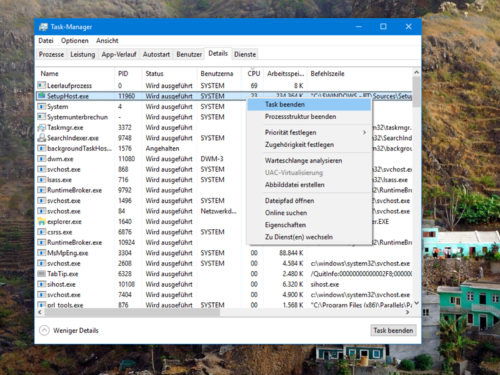Expand the Priorität festlegen submenu arrow
Viewport: 500px width, 375px height.
click(x=364, y=132)
